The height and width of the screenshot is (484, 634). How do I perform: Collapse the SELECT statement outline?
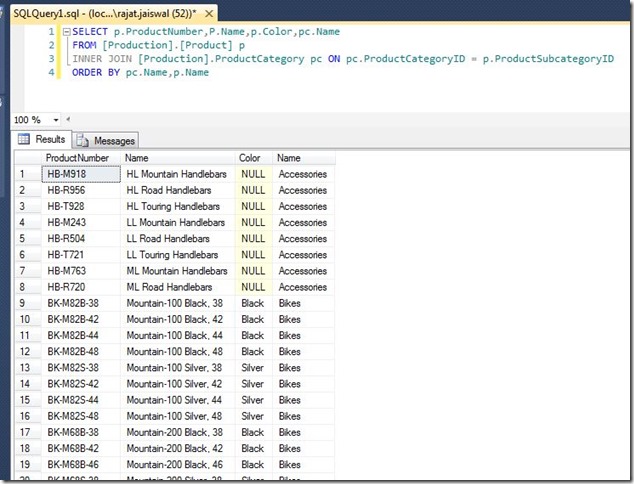coord(67,32)
